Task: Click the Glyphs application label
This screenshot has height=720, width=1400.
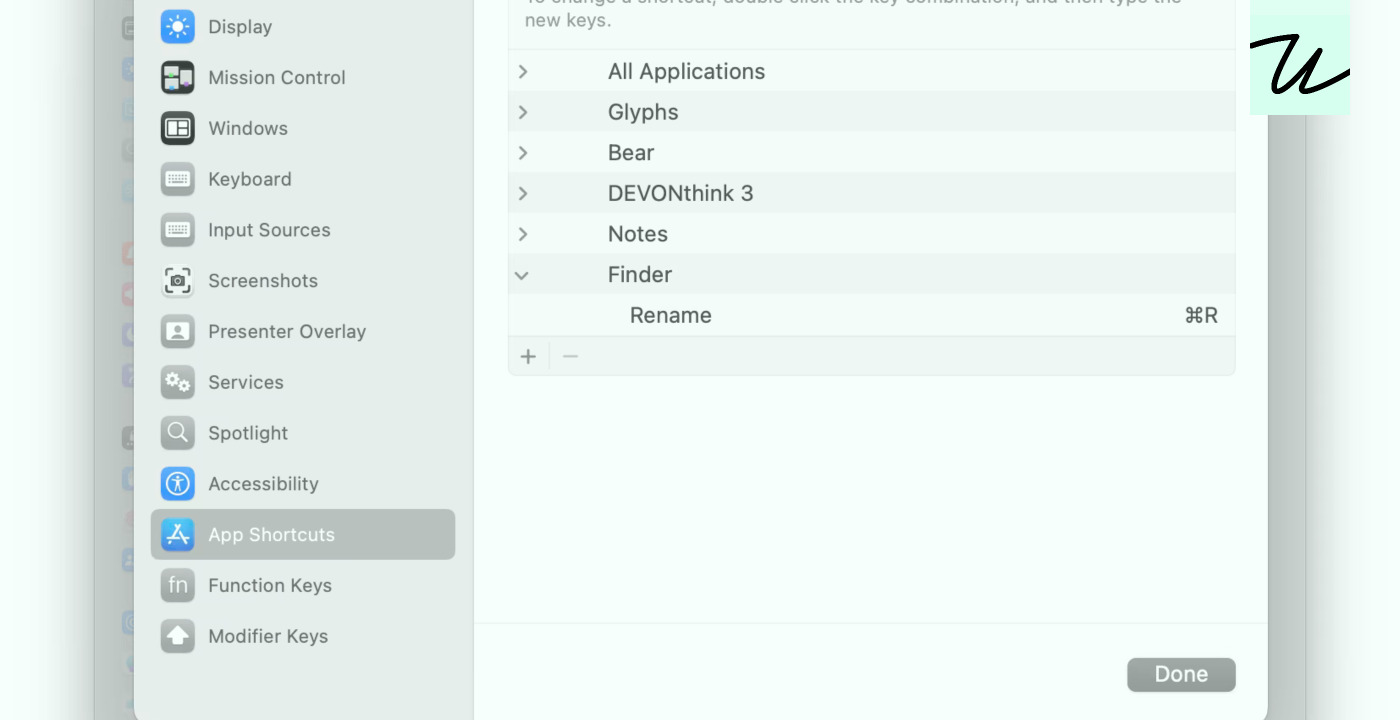Action: 643,112
